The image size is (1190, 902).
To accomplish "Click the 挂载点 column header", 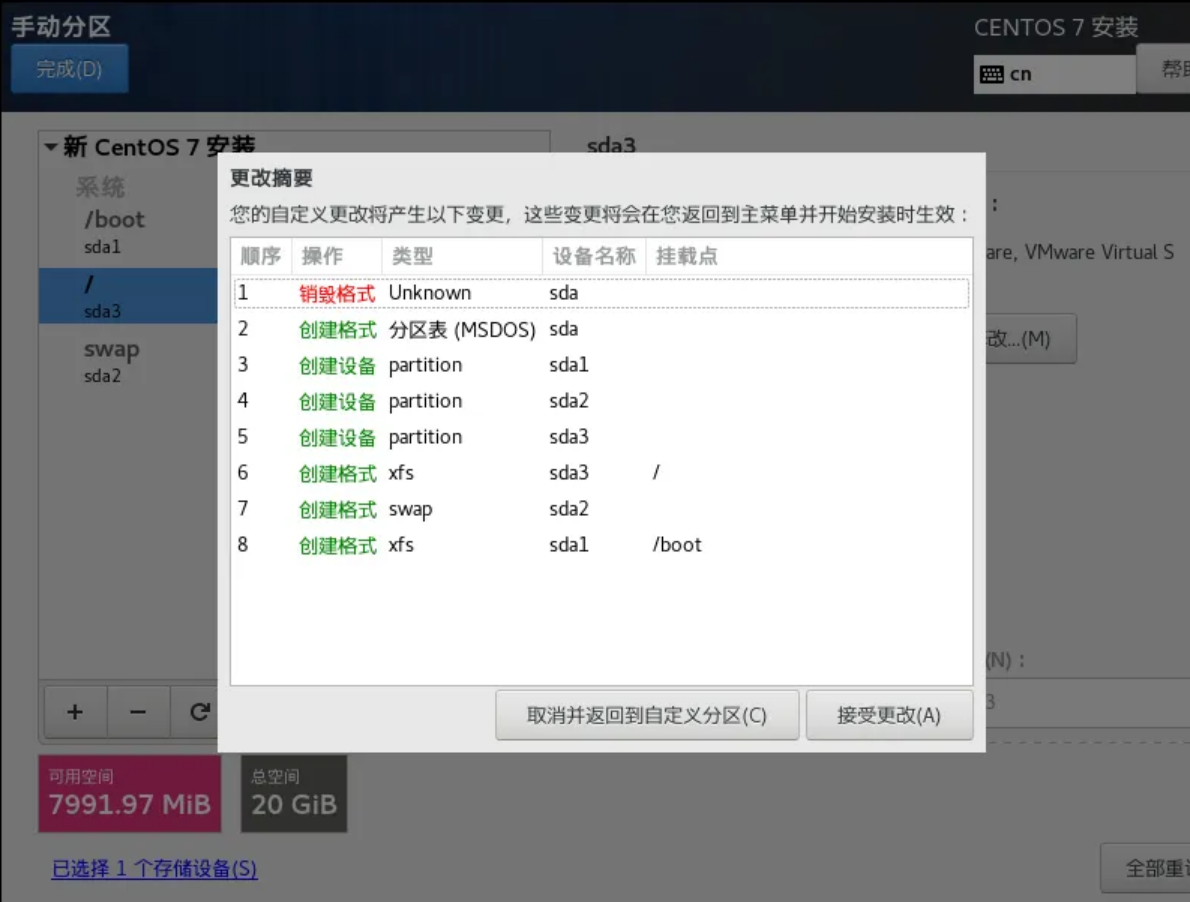I will point(686,256).
